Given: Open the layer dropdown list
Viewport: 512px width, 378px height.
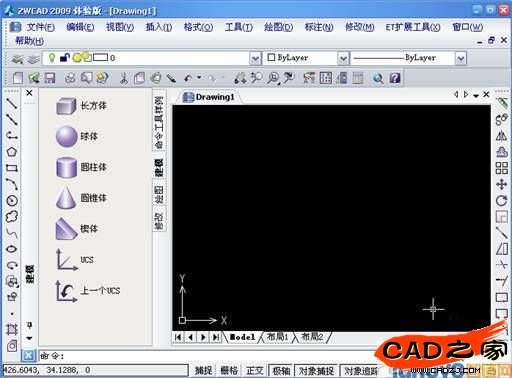Looking at the screenshot, I should point(255,58).
